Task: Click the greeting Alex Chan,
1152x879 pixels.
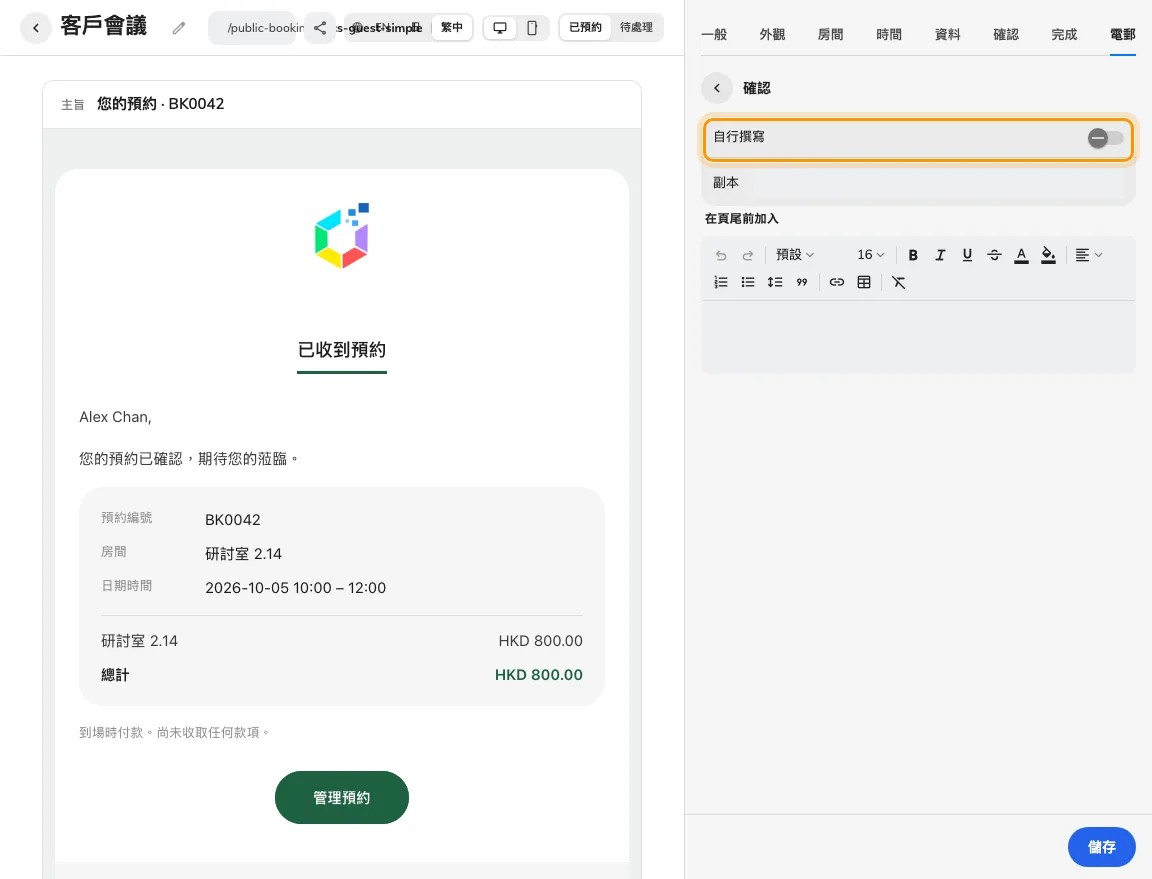Action: [115, 417]
